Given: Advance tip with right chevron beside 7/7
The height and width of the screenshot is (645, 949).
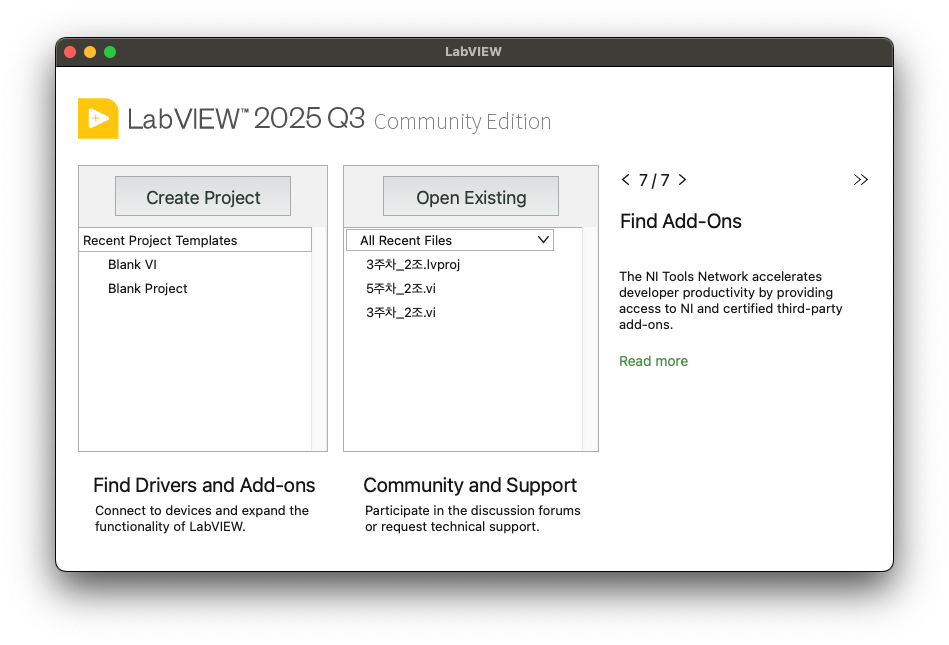Looking at the screenshot, I should pyautogui.click(x=682, y=180).
